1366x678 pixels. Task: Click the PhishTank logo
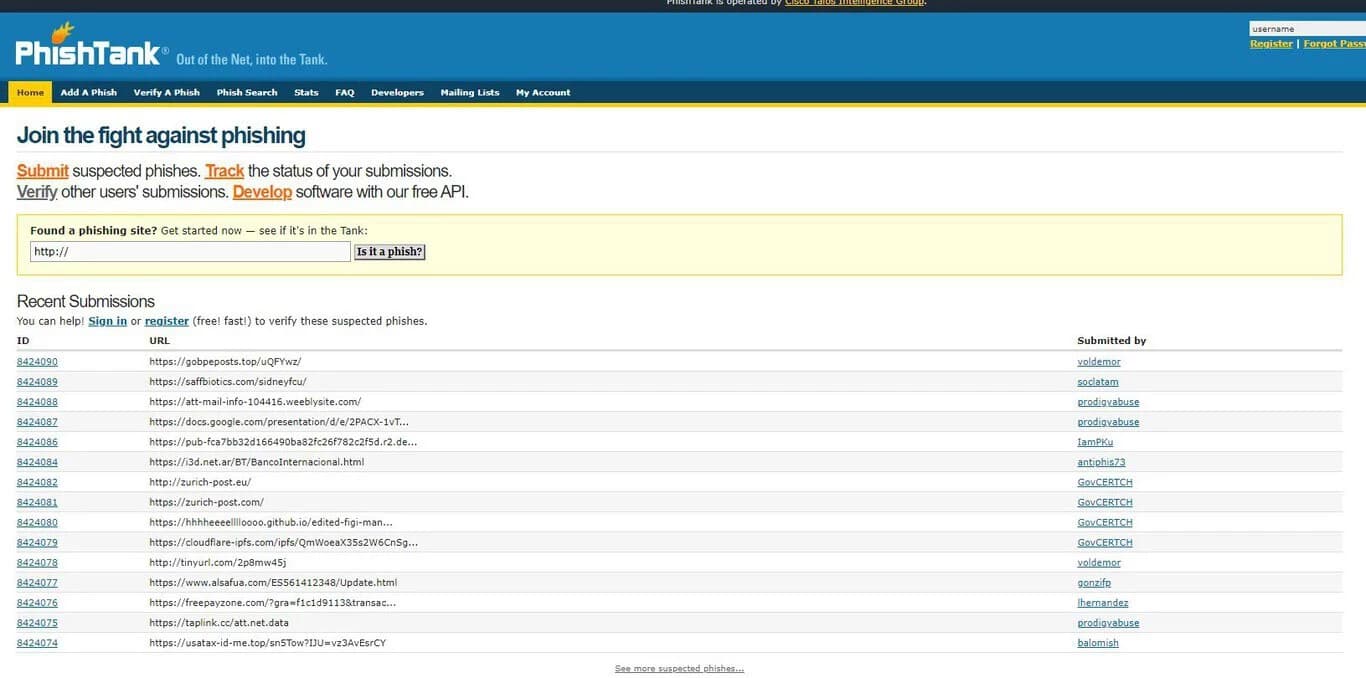(90, 47)
